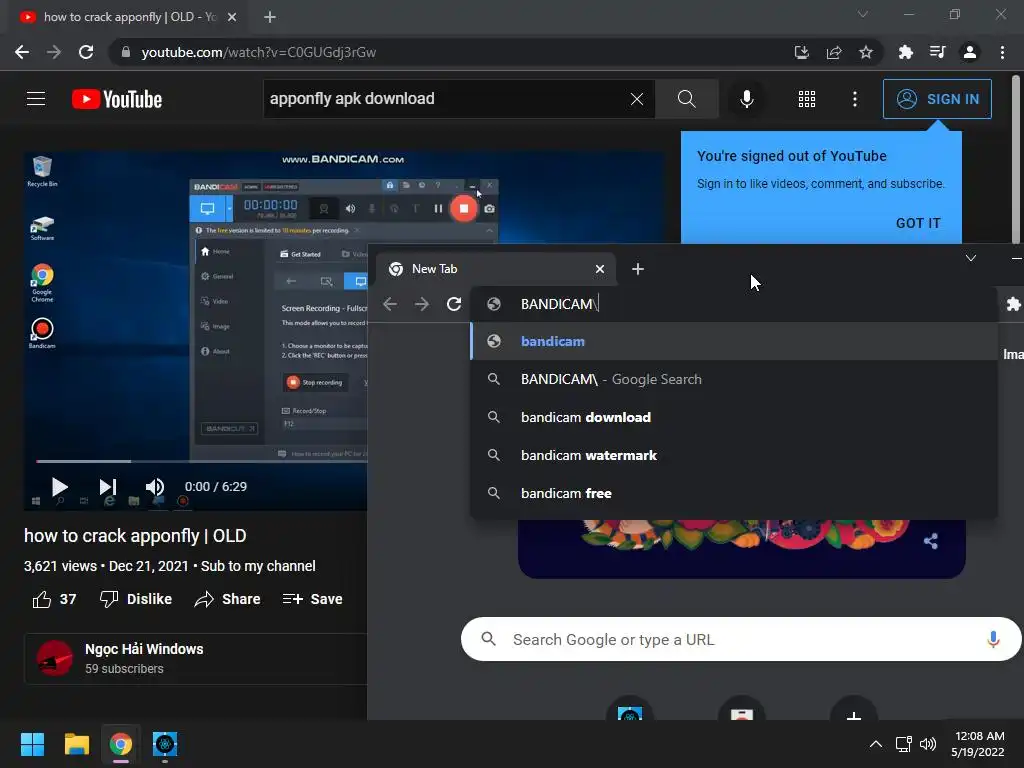Open the YouTube settings three-dot menu
This screenshot has width=1024, height=768.
pyautogui.click(x=854, y=99)
